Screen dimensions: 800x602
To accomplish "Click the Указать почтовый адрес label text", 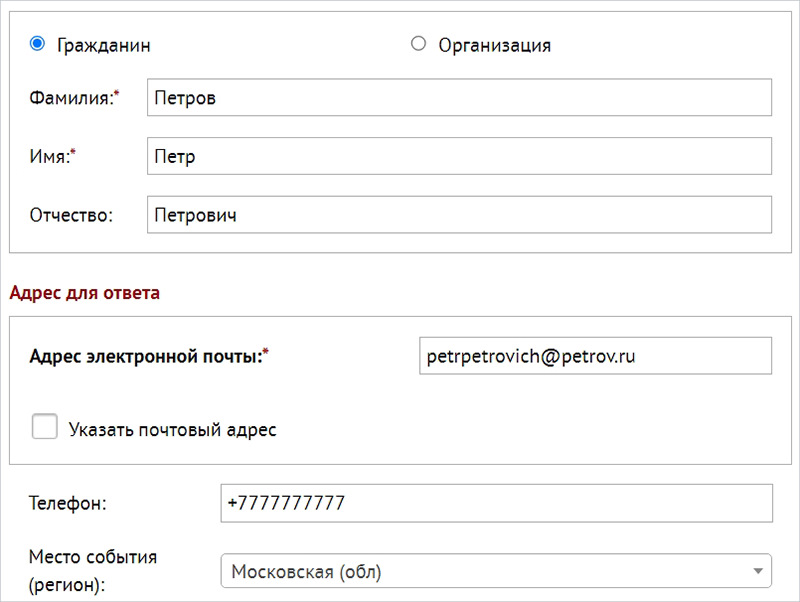I will click(x=172, y=430).
